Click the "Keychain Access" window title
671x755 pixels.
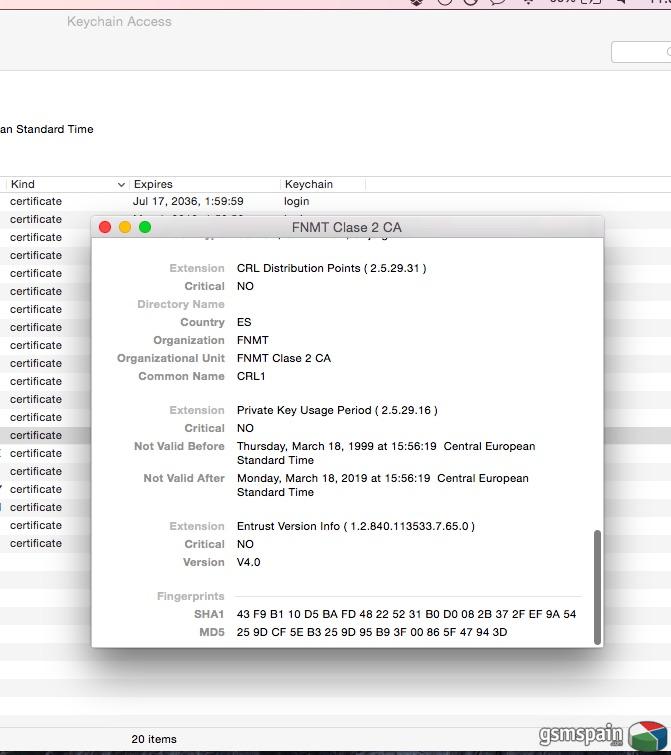[119, 22]
